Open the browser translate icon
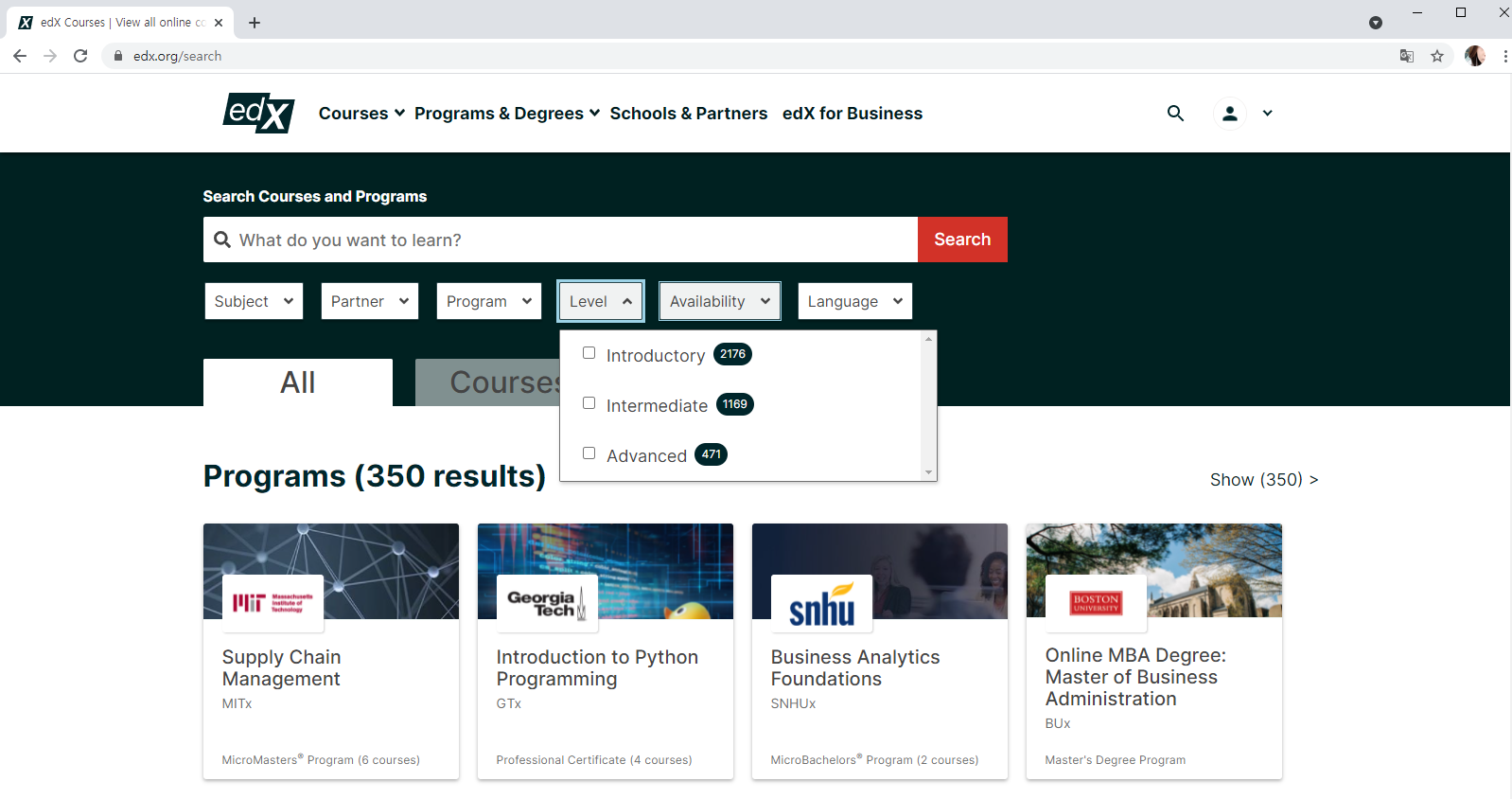This screenshot has width=1512, height=799. (x=1407, y=56)
